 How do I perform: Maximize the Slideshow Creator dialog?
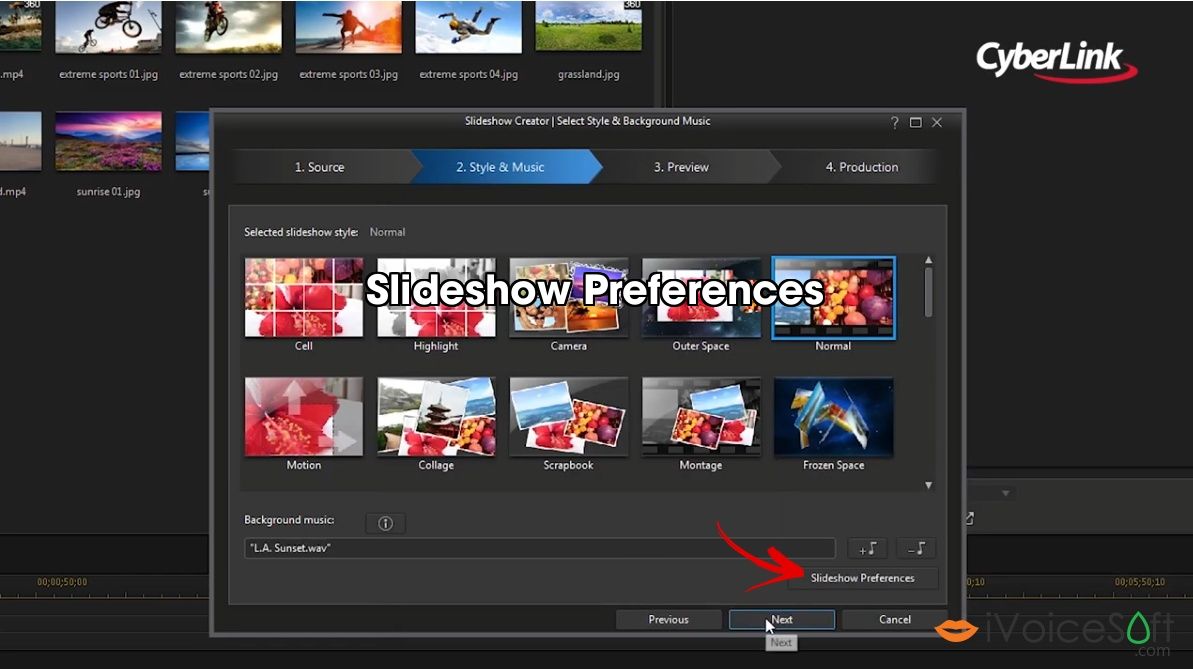pyautogui.click(x=916, y=123)
